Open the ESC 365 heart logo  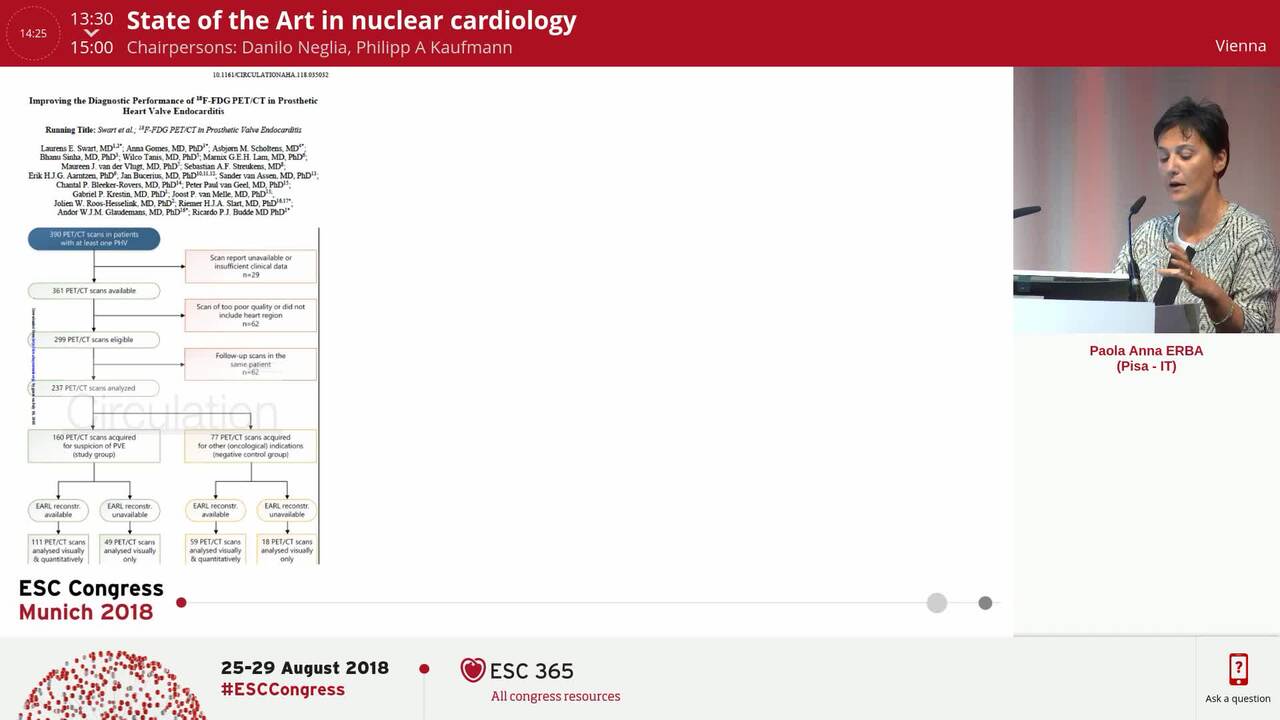tap(473, 670)
